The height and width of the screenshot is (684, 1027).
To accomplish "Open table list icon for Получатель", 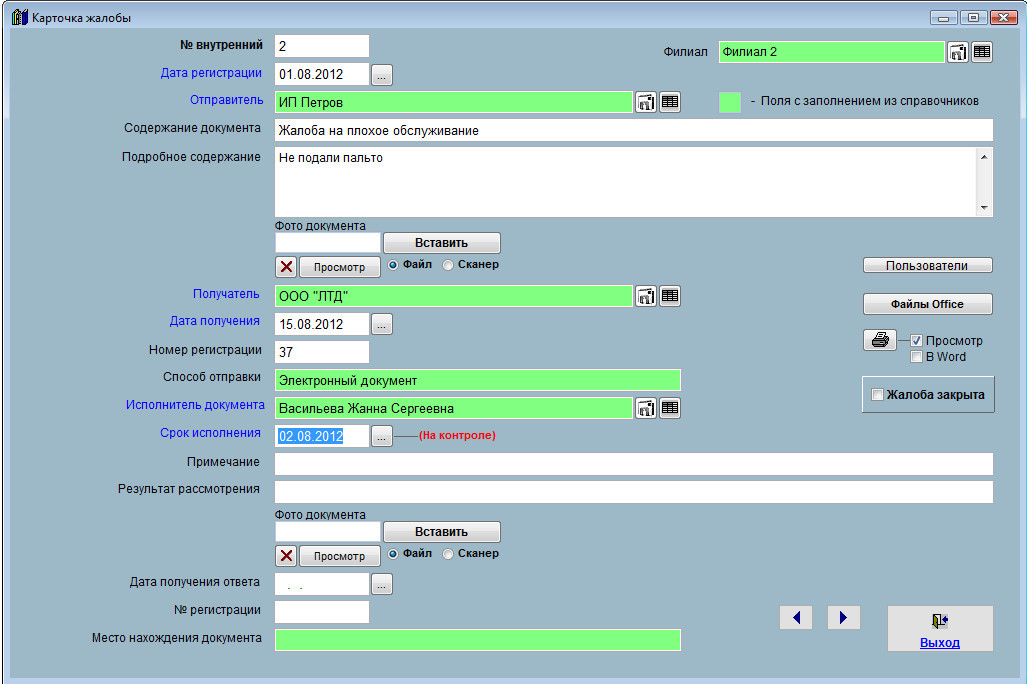I will point(669,296).
